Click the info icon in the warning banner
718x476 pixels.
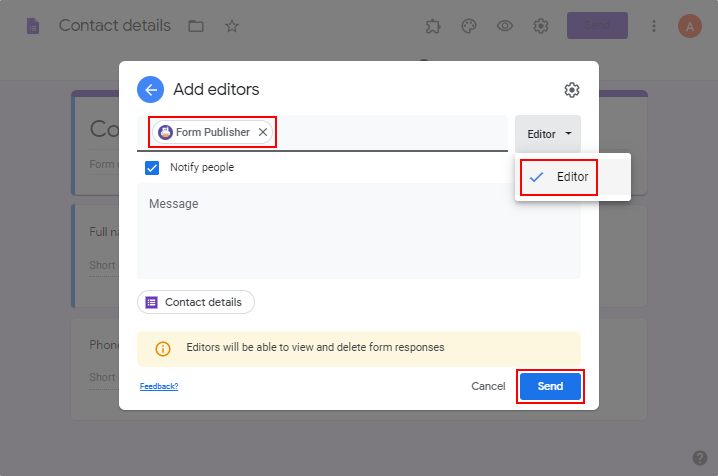point(163,349)
